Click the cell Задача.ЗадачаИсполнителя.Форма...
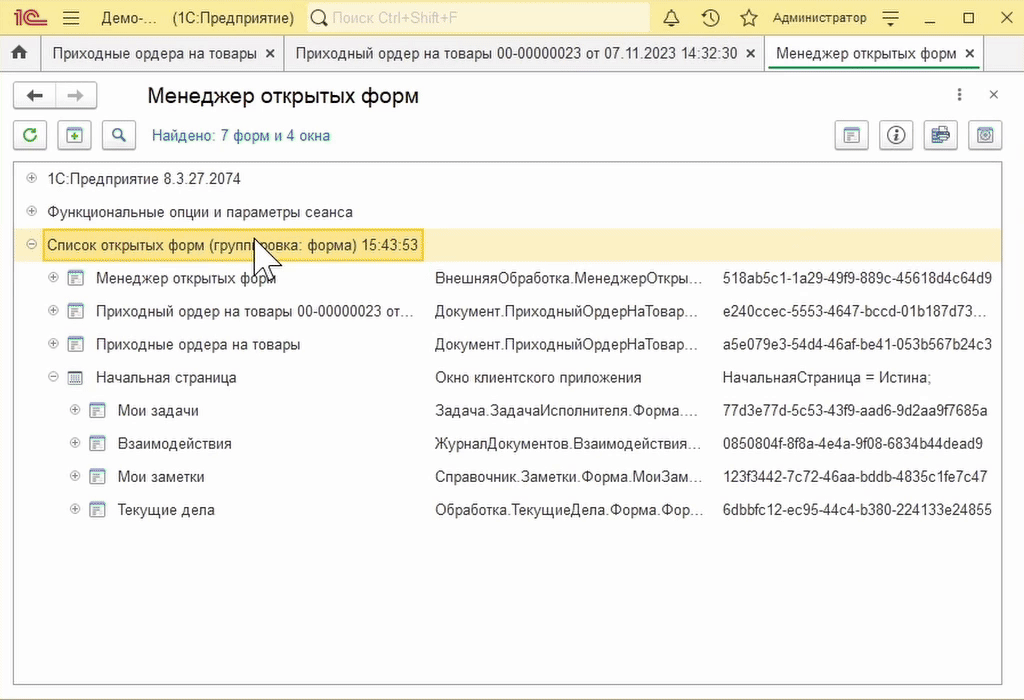 click(566, 411)
